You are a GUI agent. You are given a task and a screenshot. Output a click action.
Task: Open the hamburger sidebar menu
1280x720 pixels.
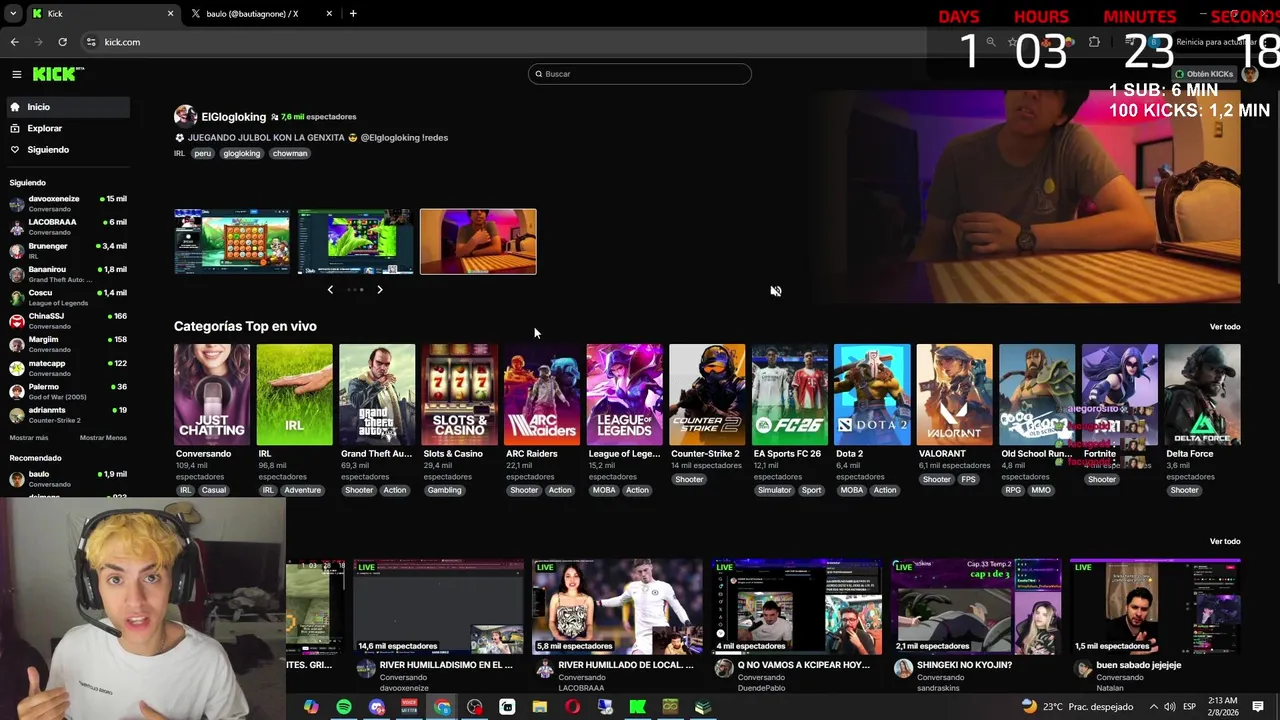point(16,74)
